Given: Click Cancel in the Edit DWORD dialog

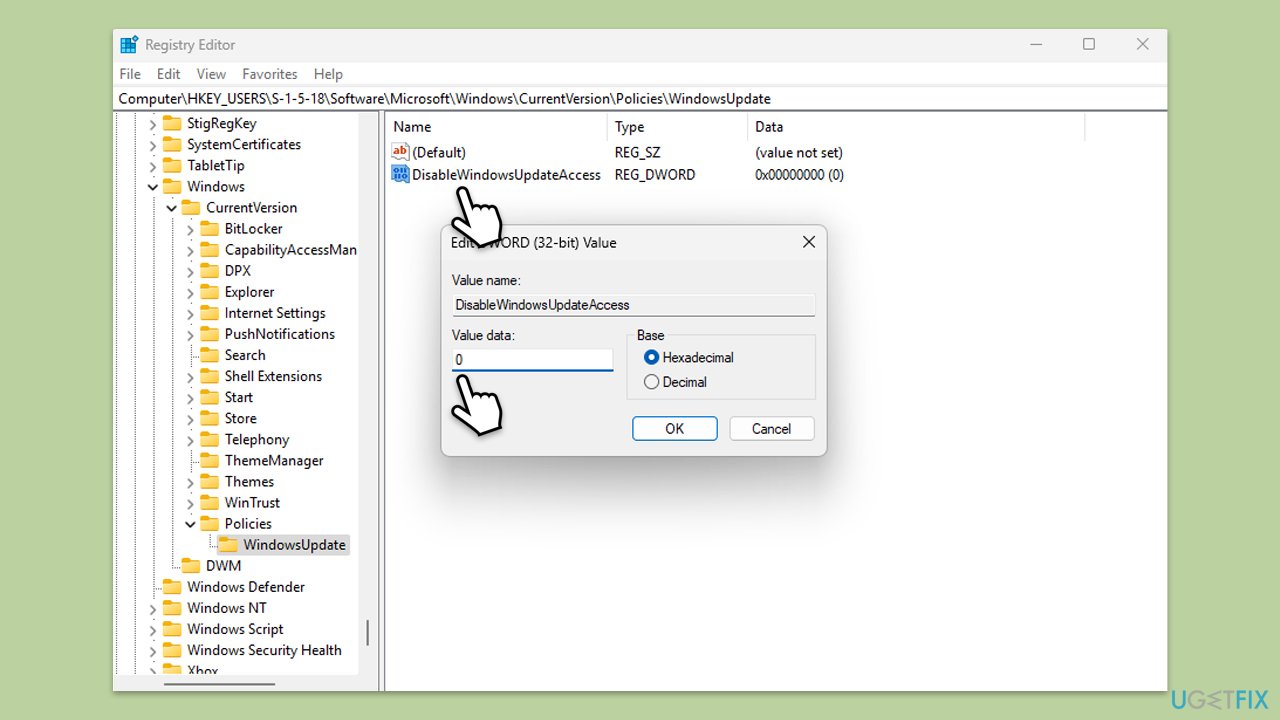Looking at the screenshot, I should pos(771,429).
